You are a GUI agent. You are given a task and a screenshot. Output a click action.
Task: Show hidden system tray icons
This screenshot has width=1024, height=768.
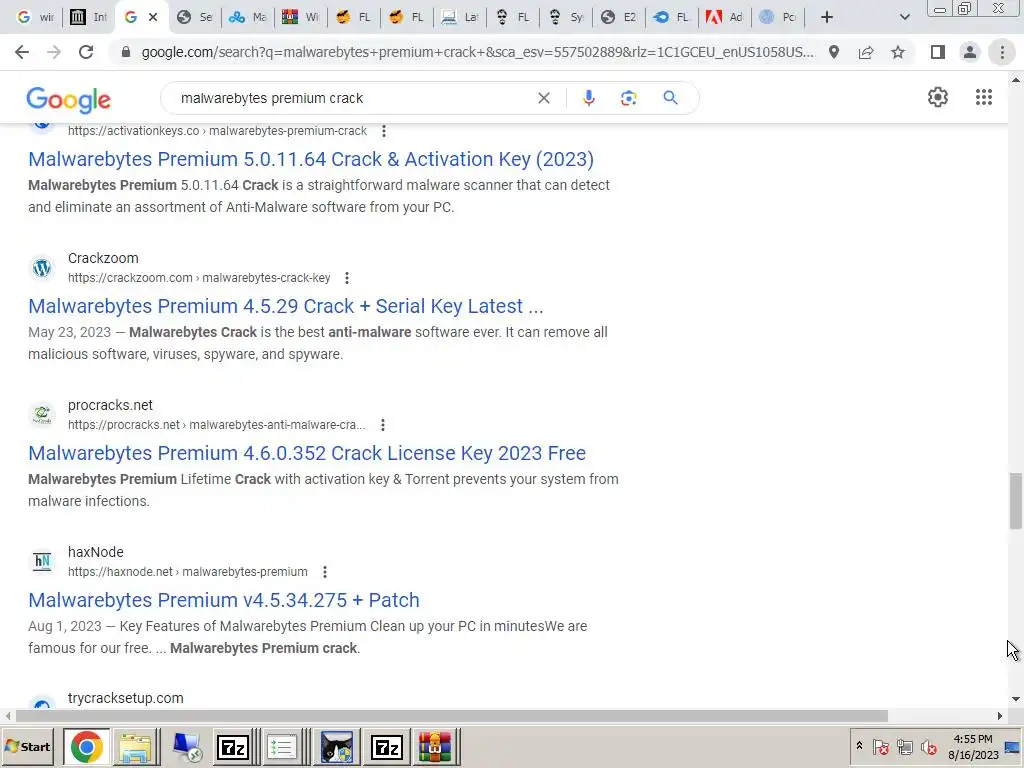(859, 746)
